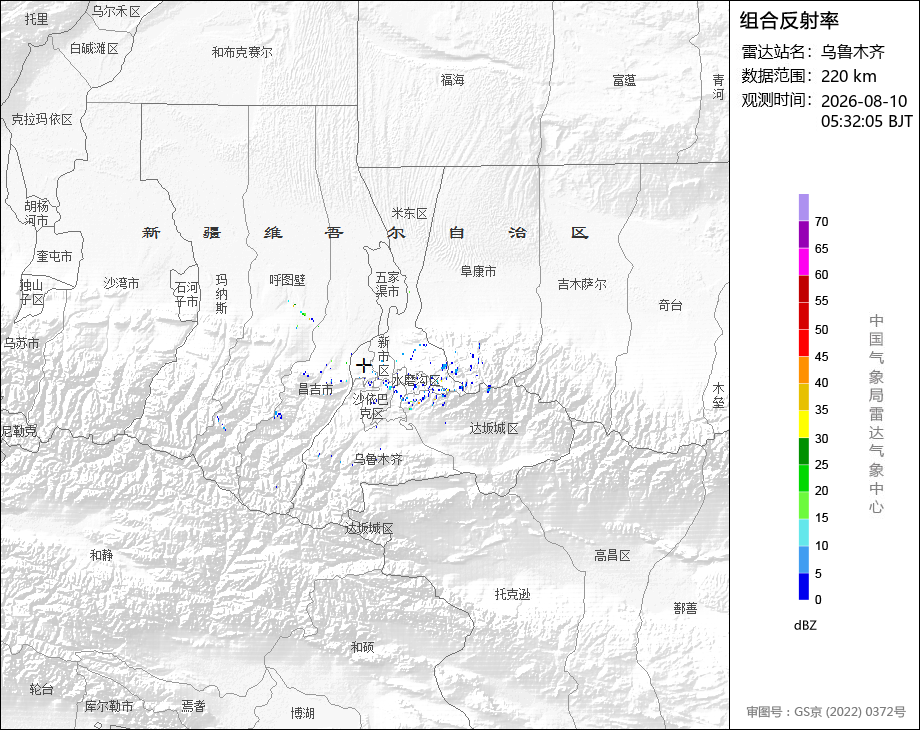This screenshot has width=920, height=730.
Task: Click the 库尔勒市 map label
Action: point(109,706)
